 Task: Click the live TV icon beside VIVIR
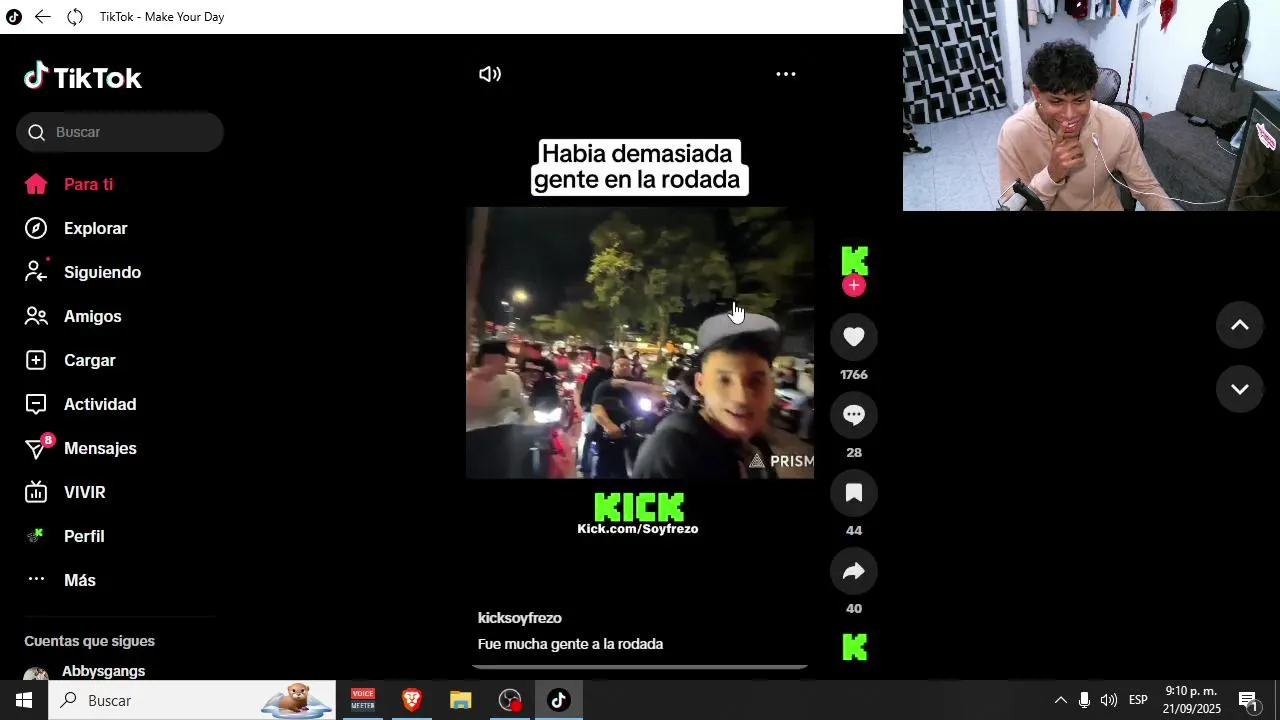36,492
